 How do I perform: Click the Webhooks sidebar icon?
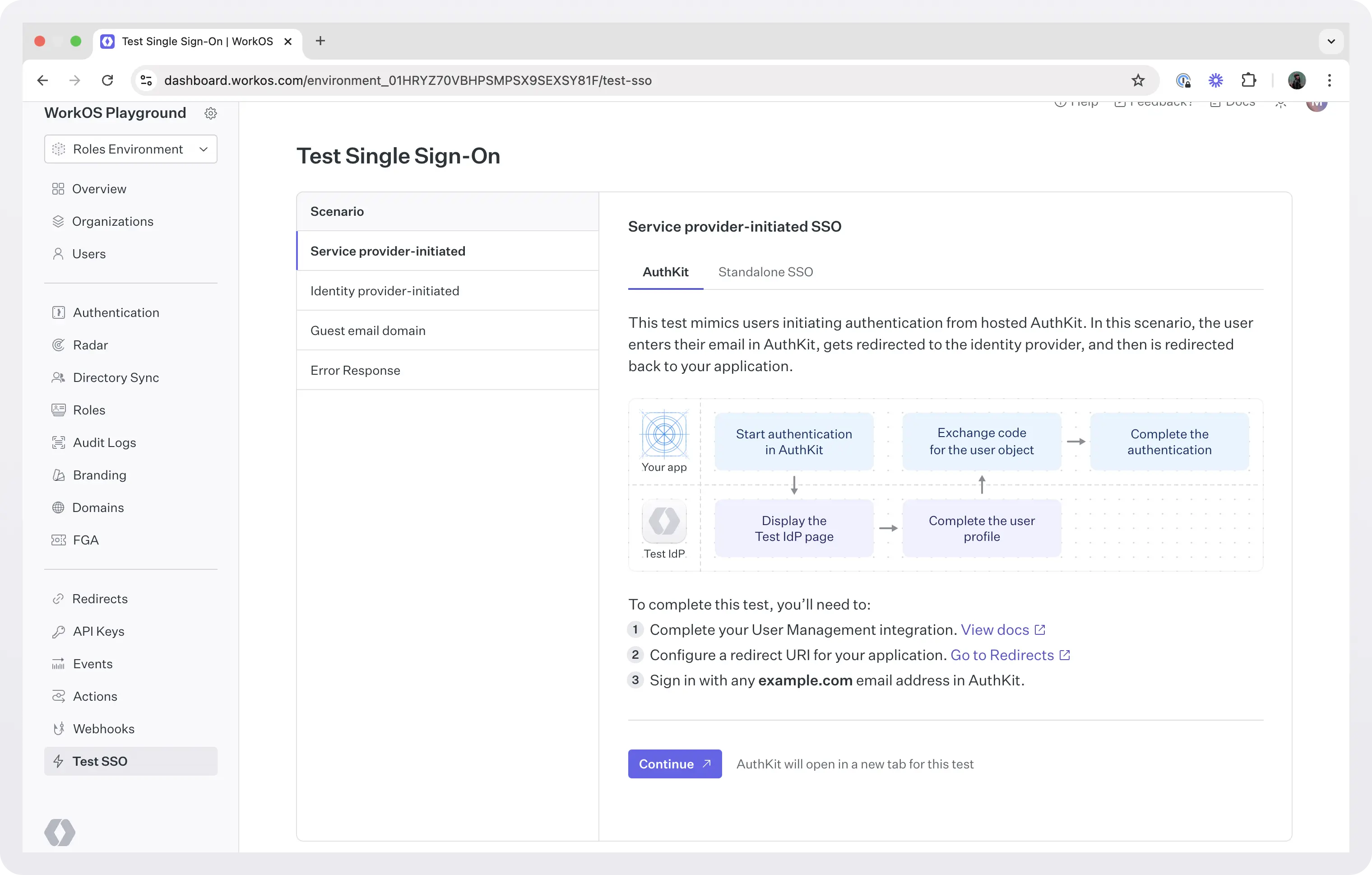(x=58, y=729)
